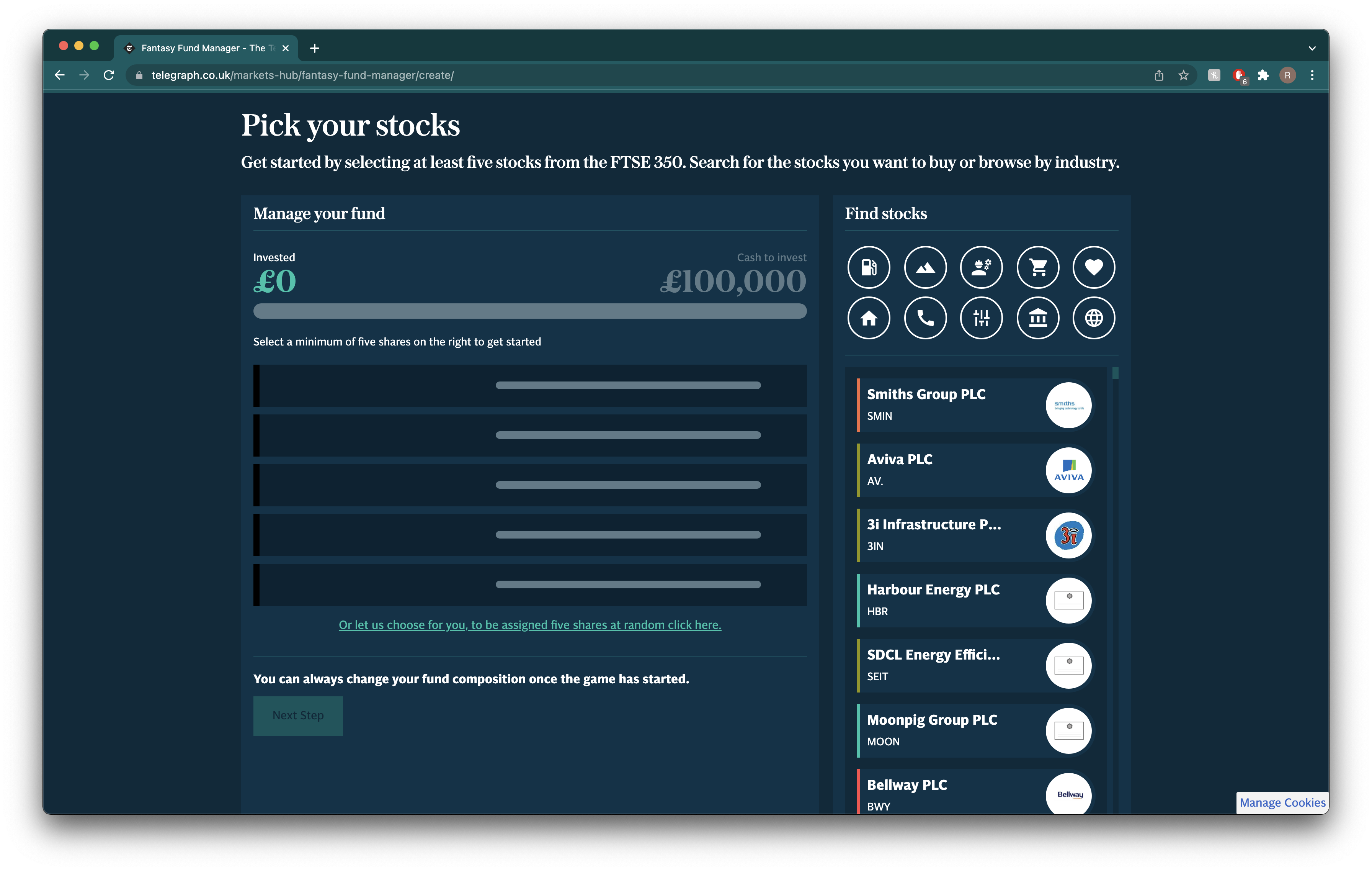Open a new browser tab

[x=315, y=48]
